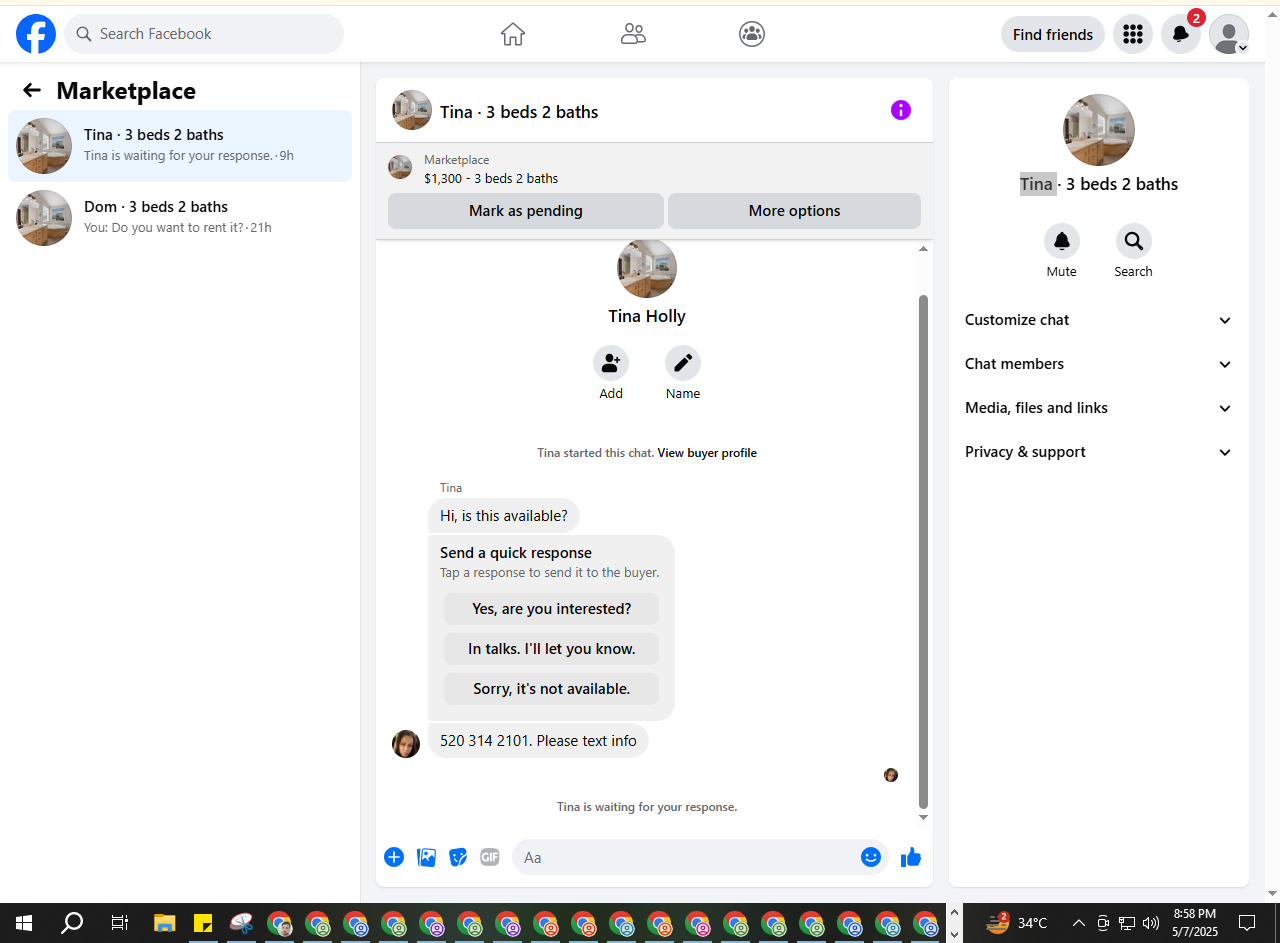Mute the conversation with bell icon
Image resolution: width=1280 pixels, height=943 pixels.
[x=1062, y=241]
